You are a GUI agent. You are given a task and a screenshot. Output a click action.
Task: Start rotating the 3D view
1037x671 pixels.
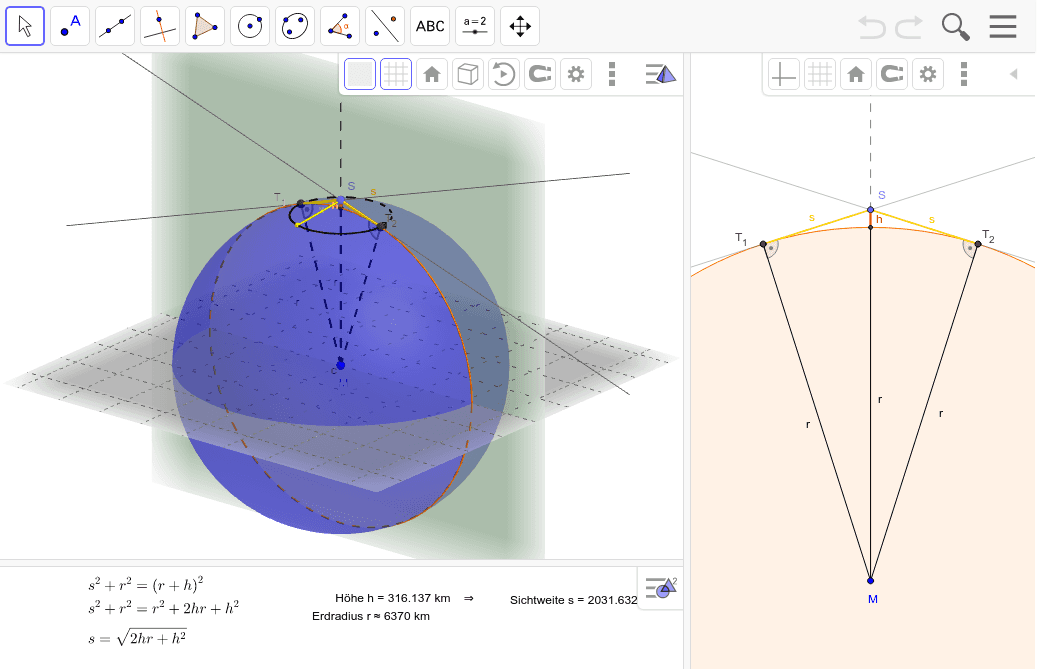pyautogui.click(x=503, y=74)
